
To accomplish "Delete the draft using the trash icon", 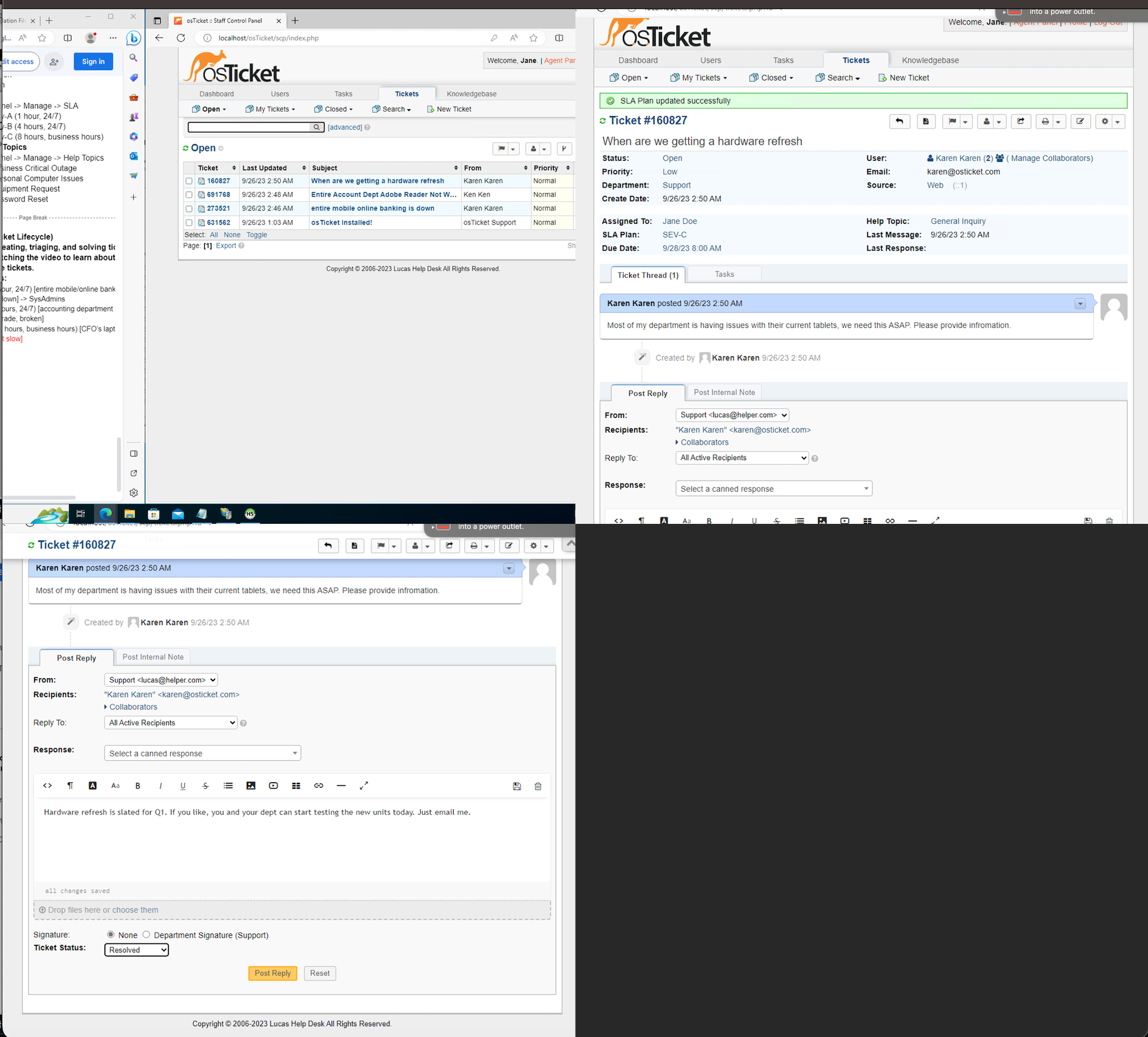I will (538, 786).
